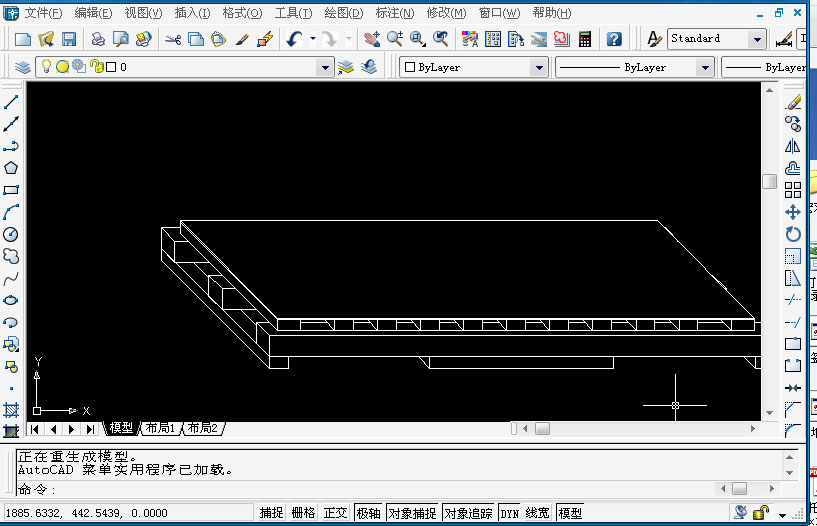The height and width of the screenshot is (526, 817).
Task: Toggle 对象捕捉 object snap
Action: tap(412, 513)
